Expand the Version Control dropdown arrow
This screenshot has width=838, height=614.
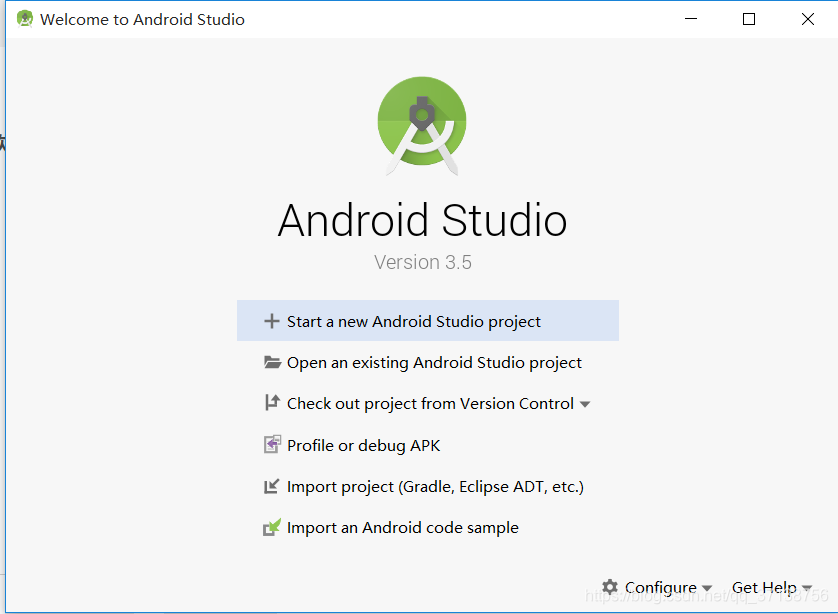click(585, 405)
